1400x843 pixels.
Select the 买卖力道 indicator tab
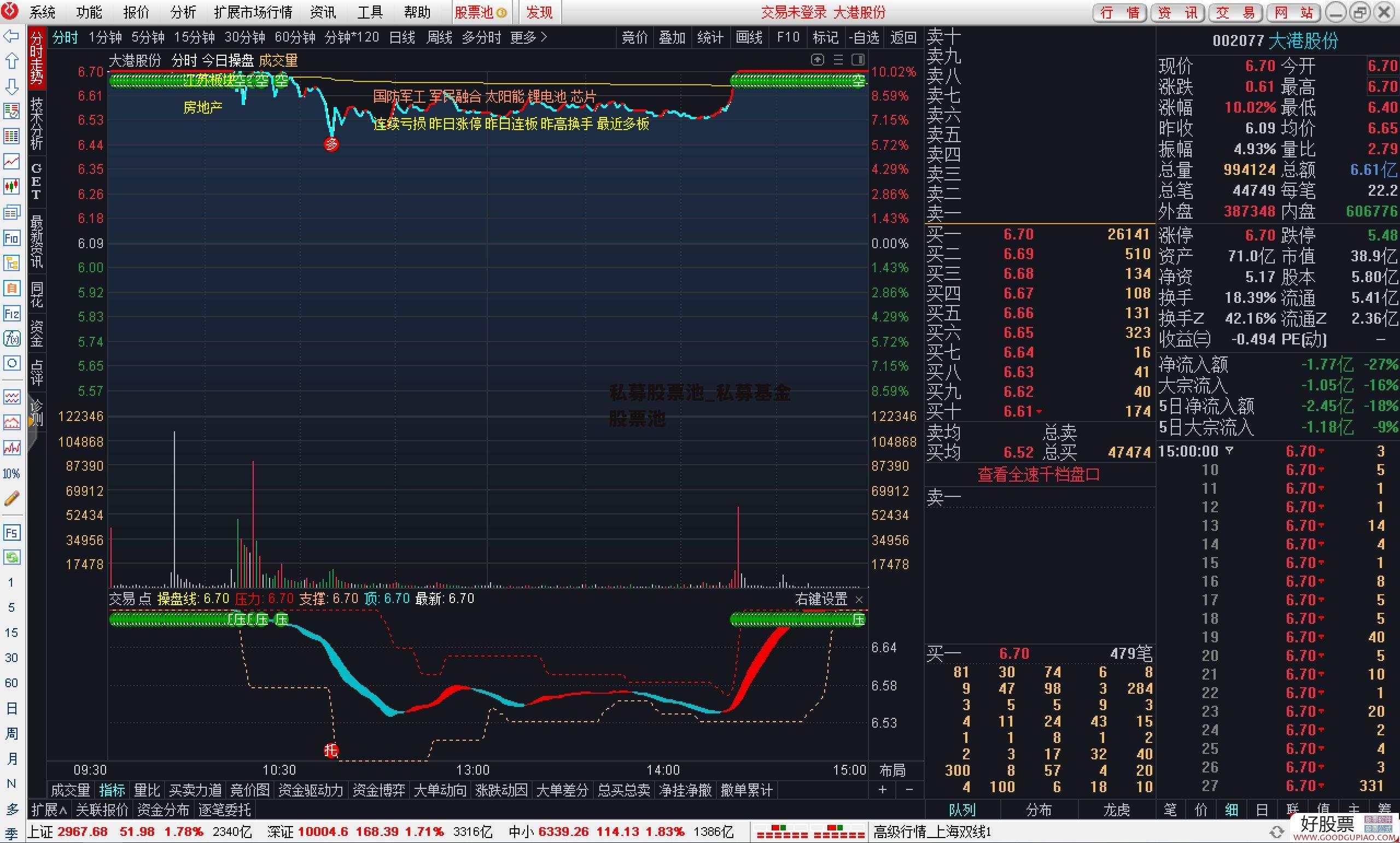(x=195, y=790)
